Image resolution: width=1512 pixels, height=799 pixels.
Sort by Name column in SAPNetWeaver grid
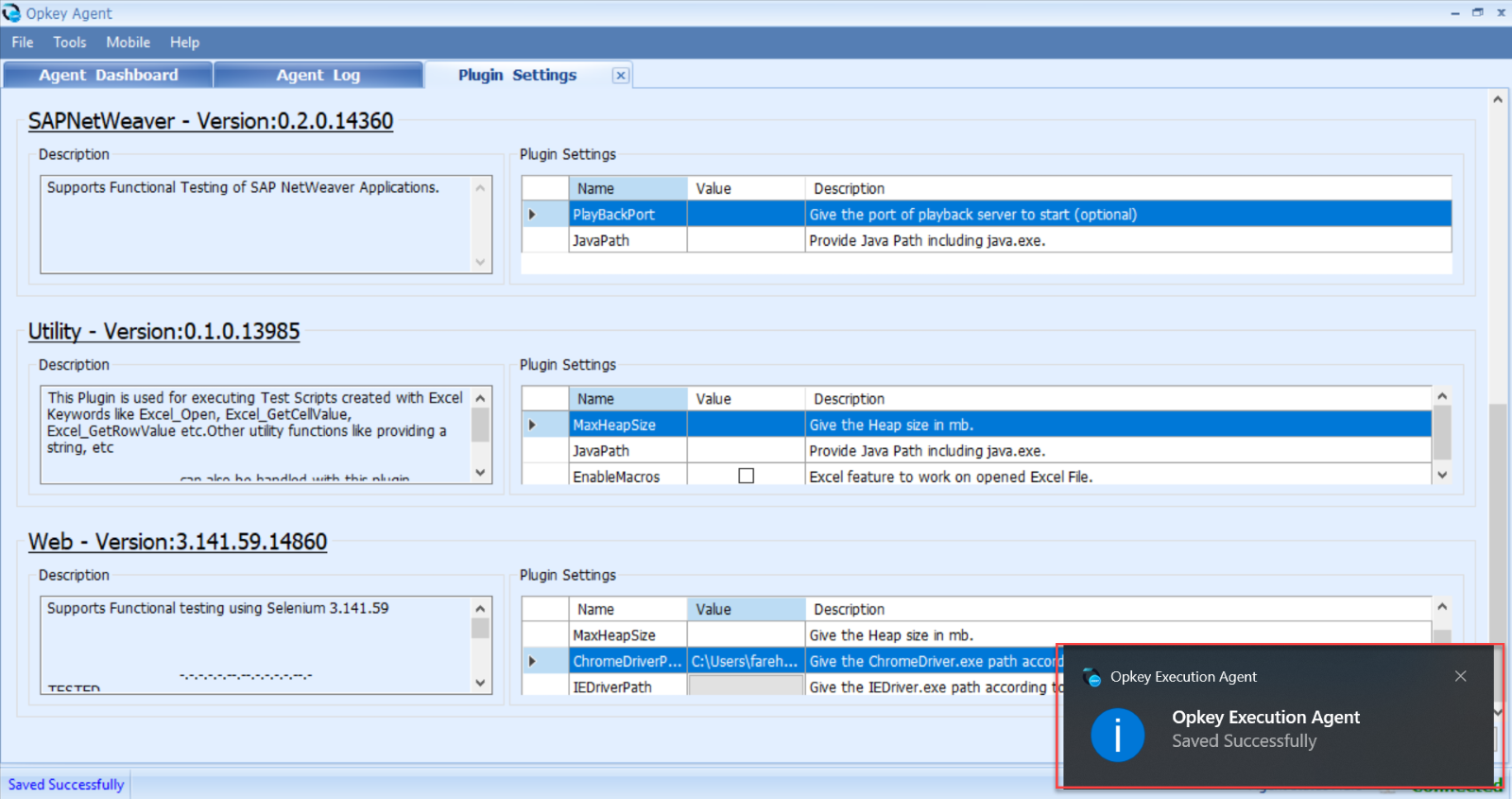(x=627, y=188)
